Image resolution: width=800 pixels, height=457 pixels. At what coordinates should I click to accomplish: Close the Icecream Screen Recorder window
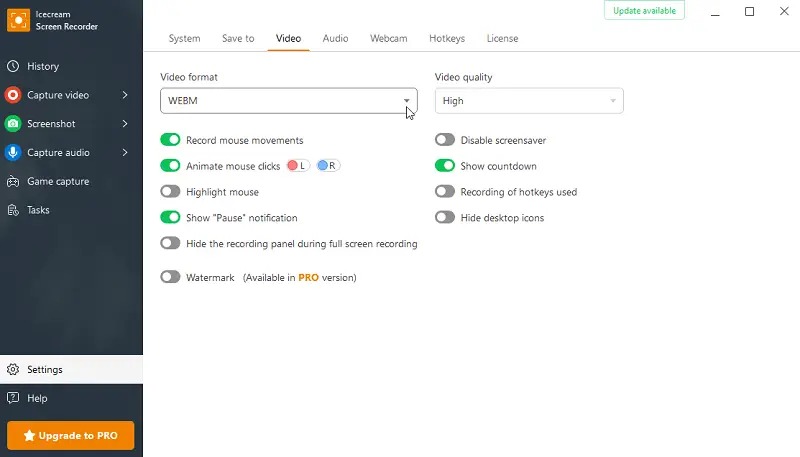[x=784, y=11]
